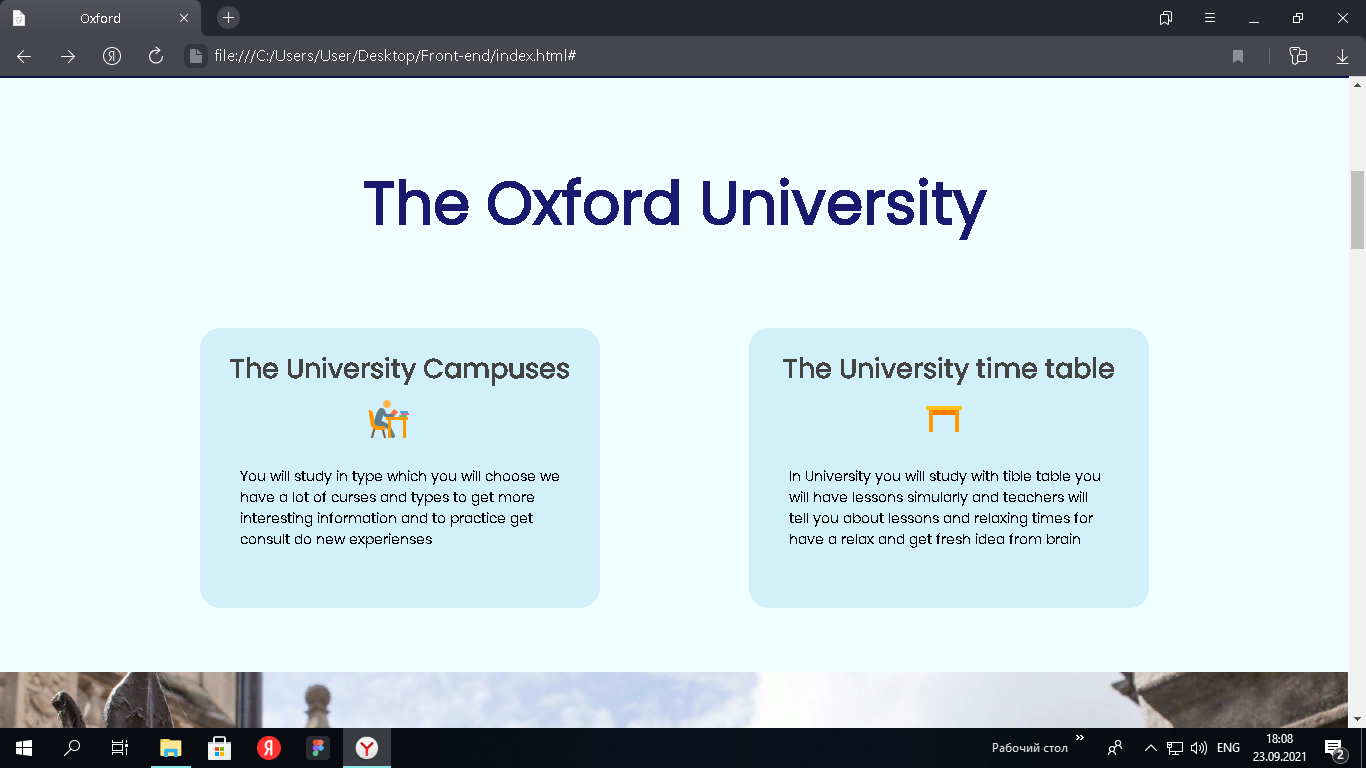Screen dimensions: 1366x768
Task: Bookmark this page
Action: pos(1238,56)
